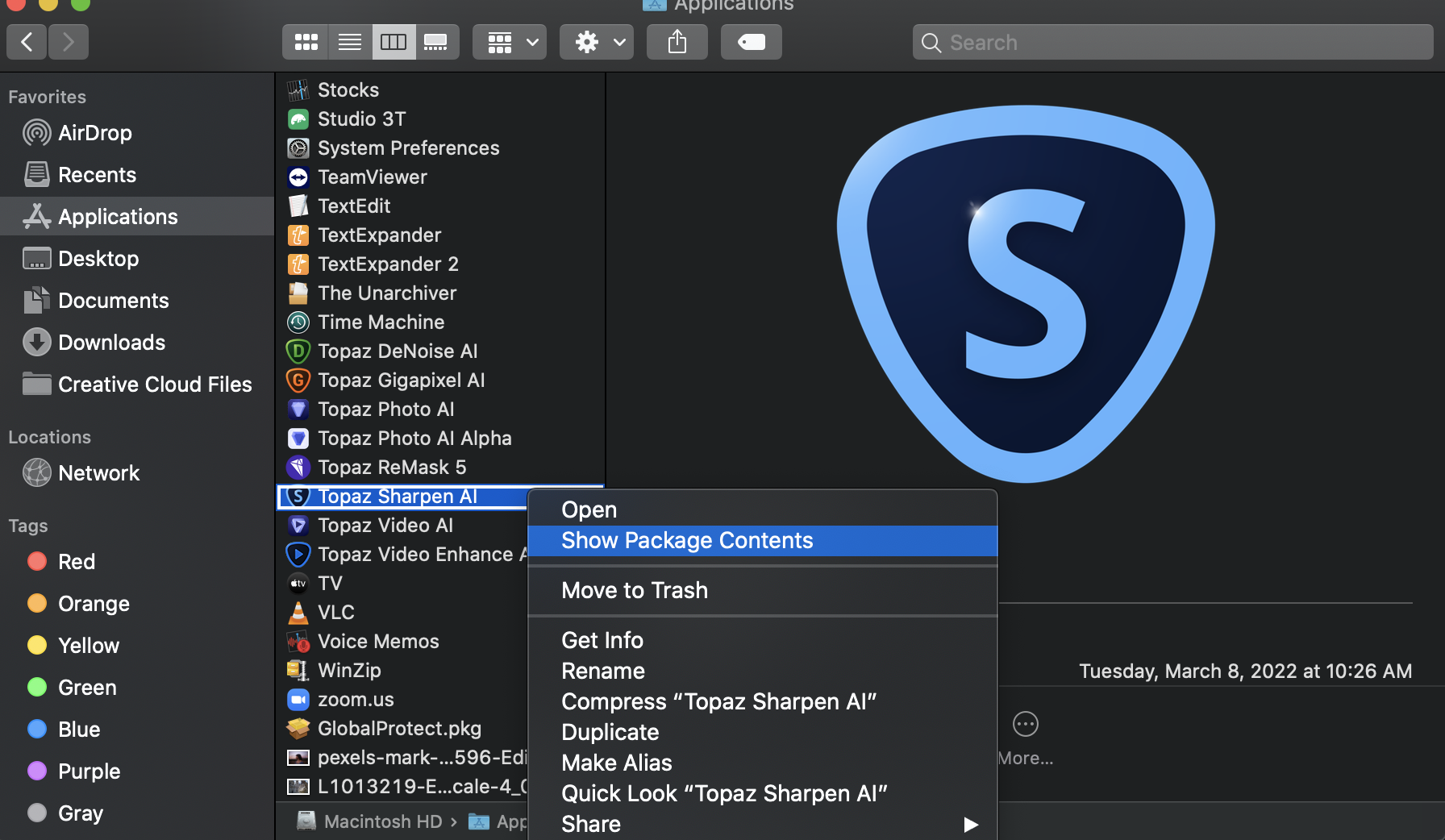Go back with the left chevron button
Image resolution: width=1445 pixels, height=840 pixels.
point(27,42)
